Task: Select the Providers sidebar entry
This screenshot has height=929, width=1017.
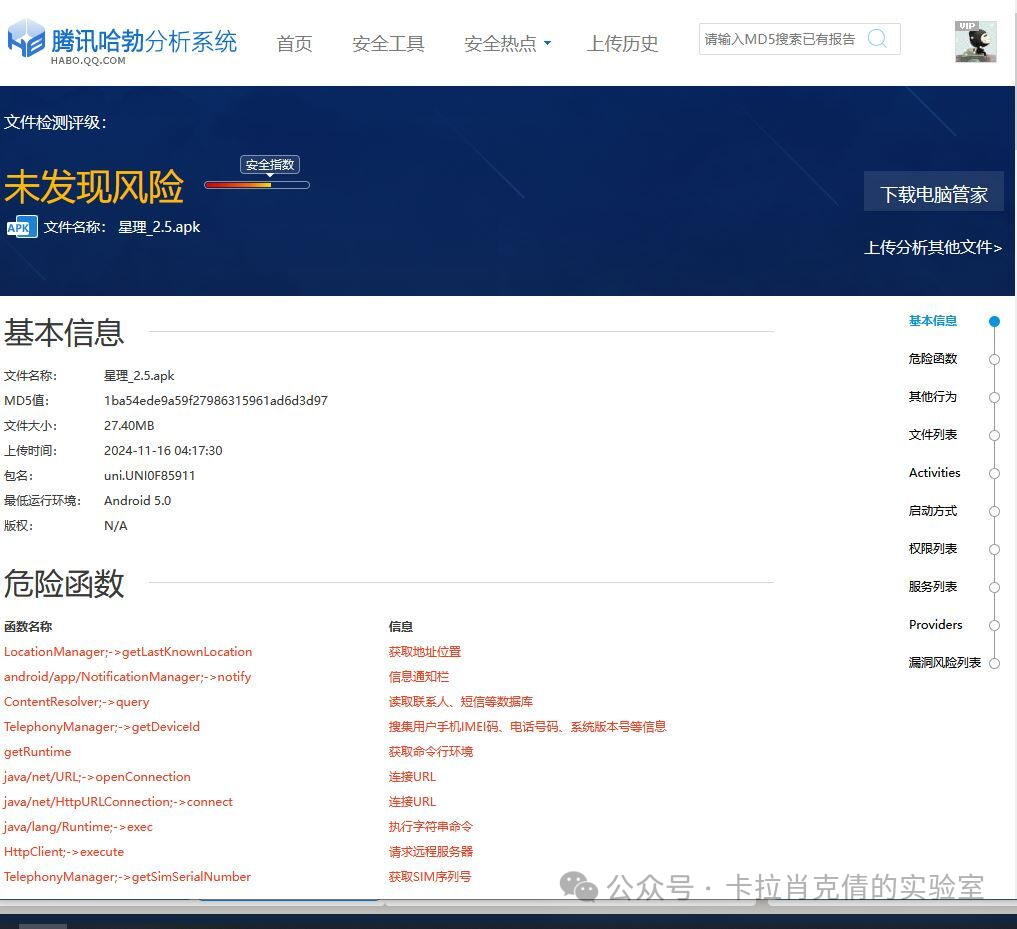Action: coord(935,625)
